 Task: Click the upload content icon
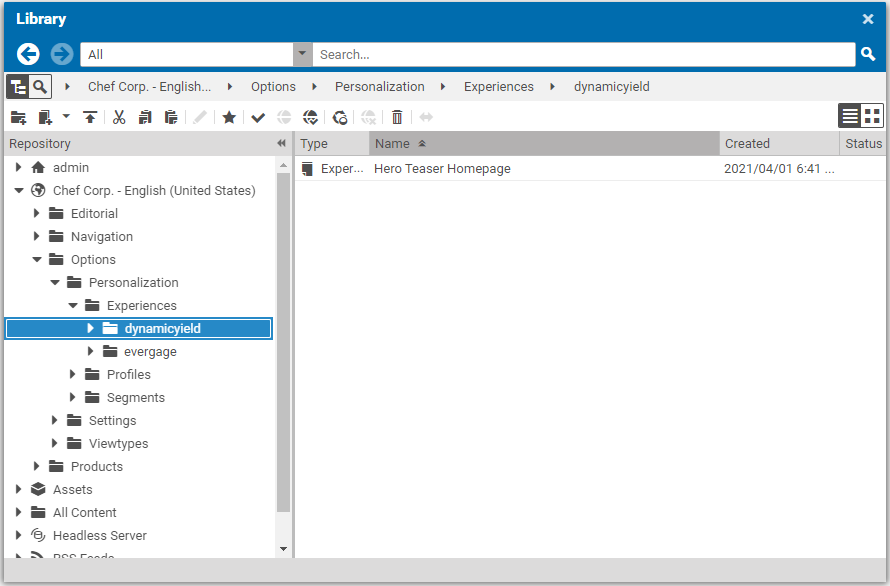(89, 117)
